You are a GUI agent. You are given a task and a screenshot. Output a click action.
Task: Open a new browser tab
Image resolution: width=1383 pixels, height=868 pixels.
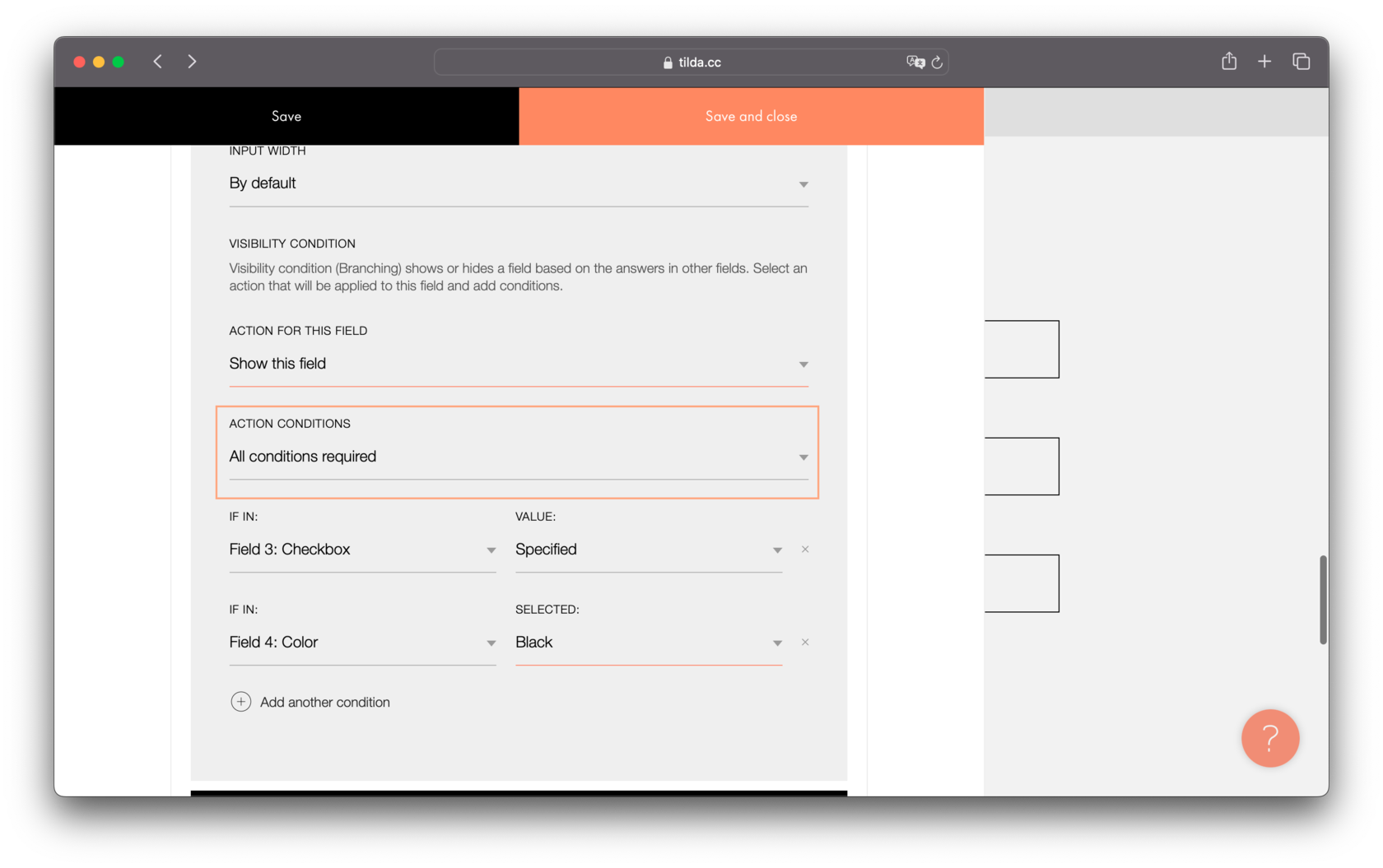[1264, 61]
